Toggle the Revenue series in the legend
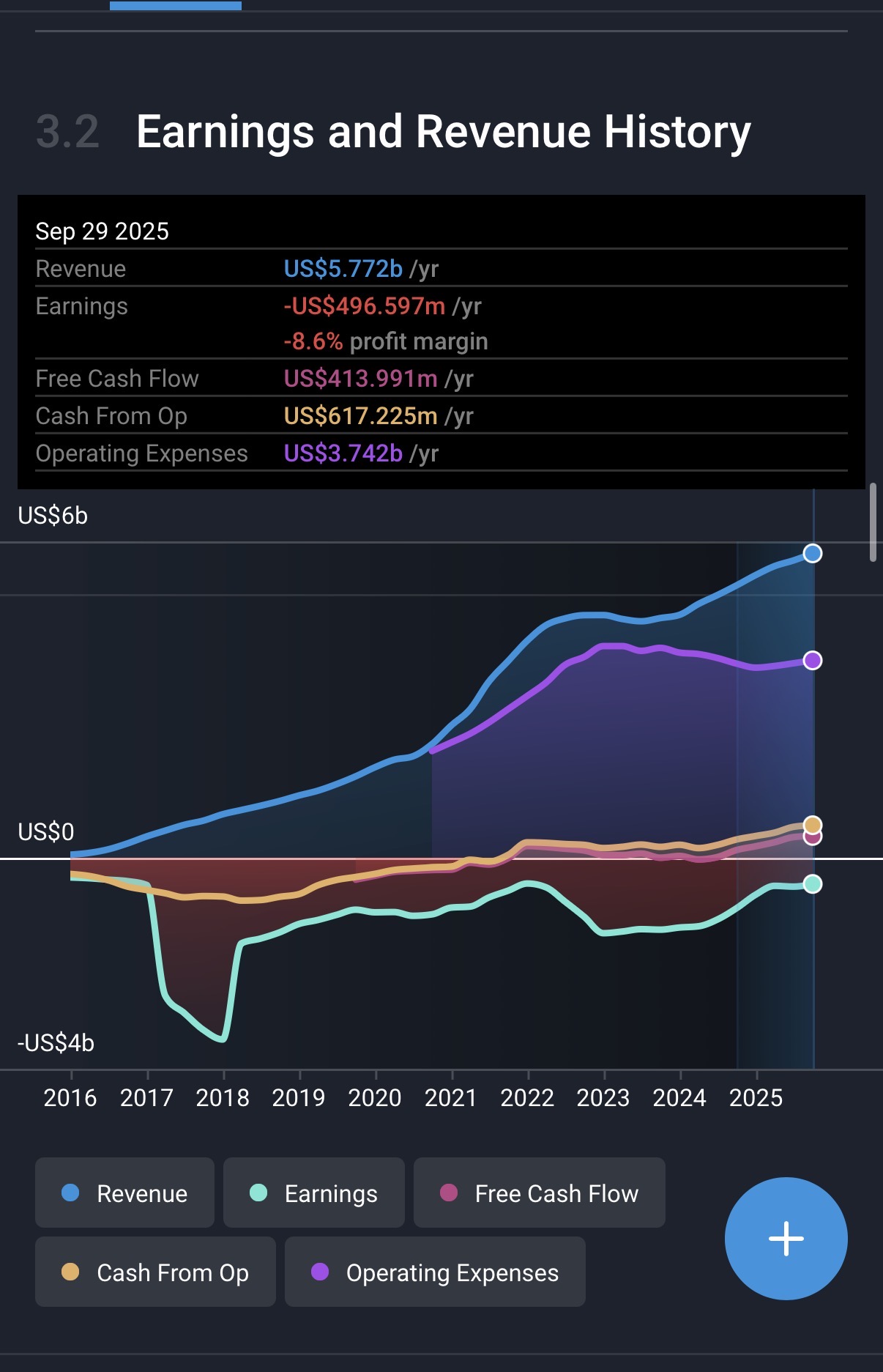Image resolution: width=883 pixels, height=1372 pixels. tap(124, 1193)
